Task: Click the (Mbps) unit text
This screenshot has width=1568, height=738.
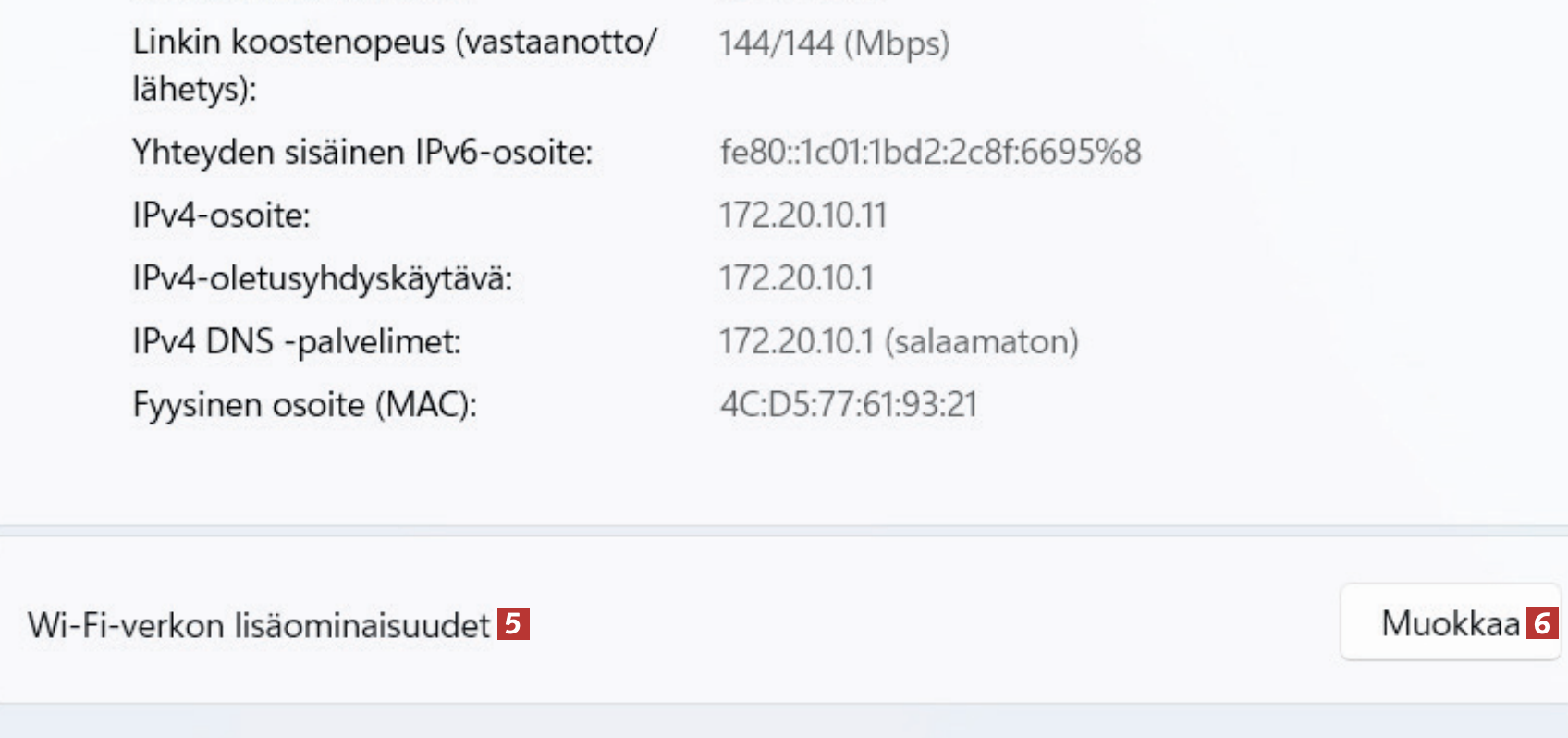Action: pyautogui.click(x=897, y=43)
